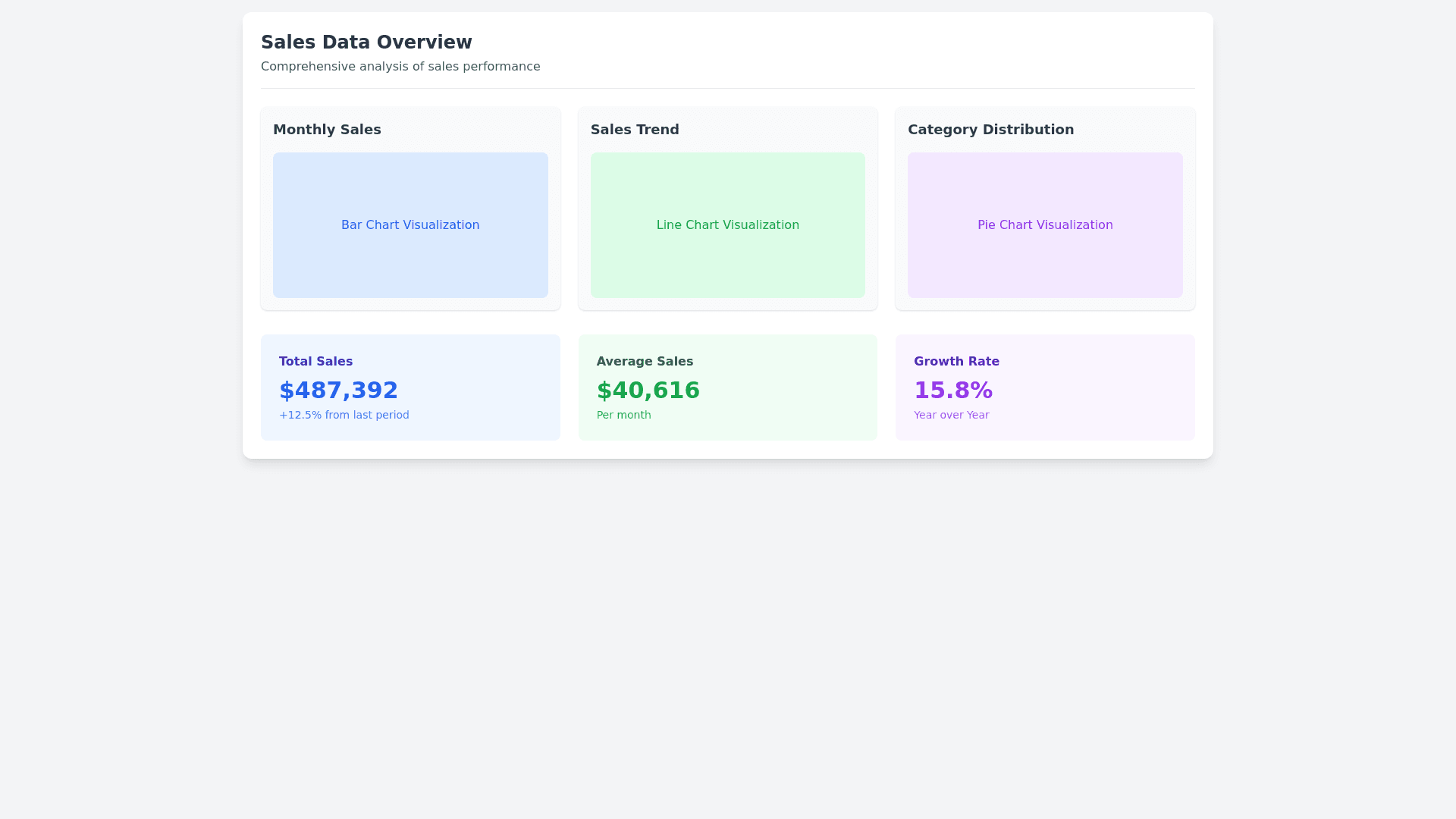Select the Monthly Sales card heading
The width and height of the screenshot is (1456, 819).
click(x=327, y=130)
